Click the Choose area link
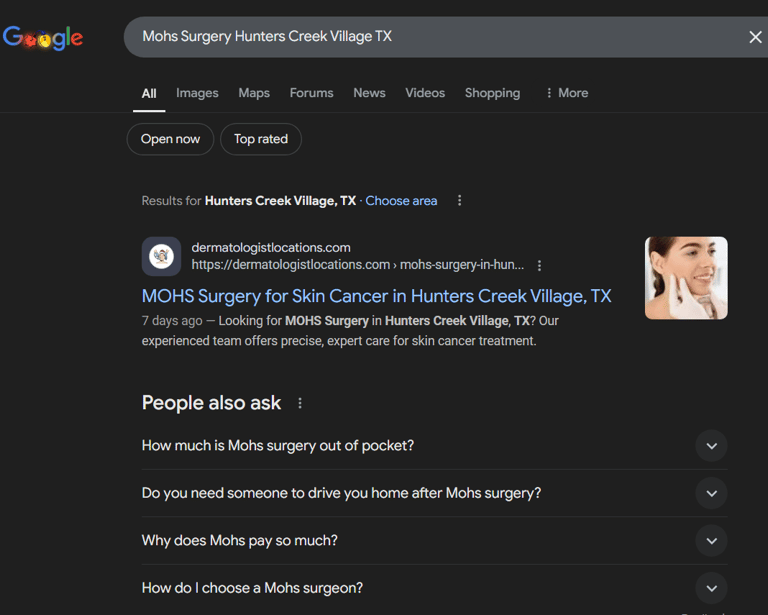Image resolution: width=768 pixels, height=615 pixels. point(401,201)
